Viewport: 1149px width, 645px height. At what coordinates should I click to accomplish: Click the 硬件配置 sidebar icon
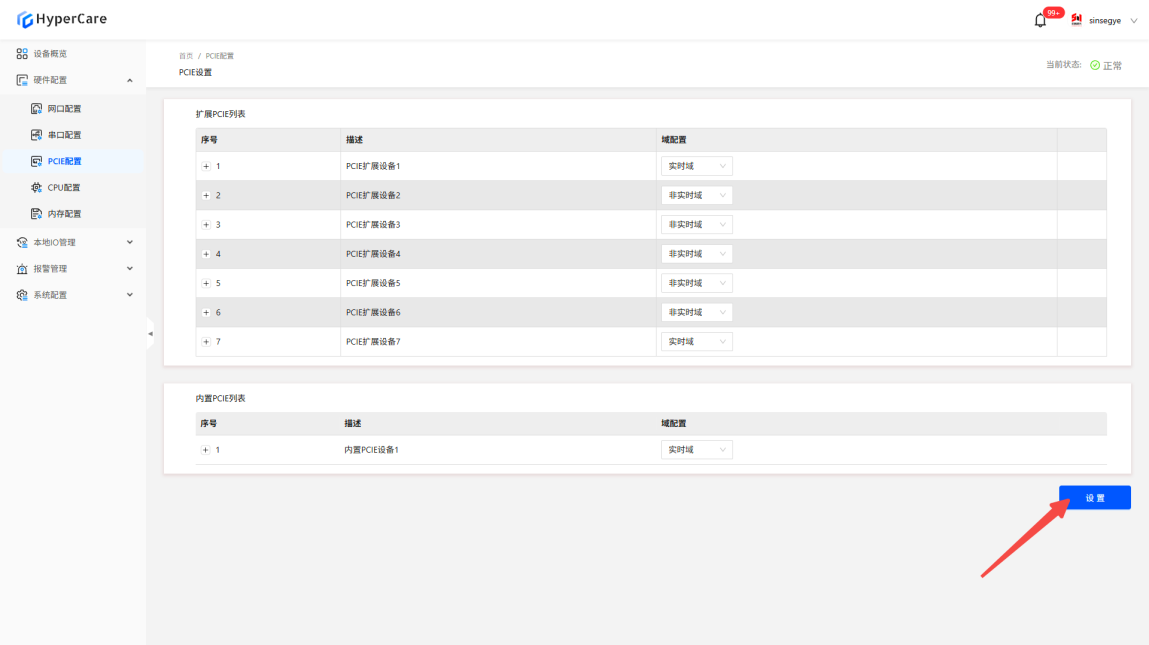22,80
